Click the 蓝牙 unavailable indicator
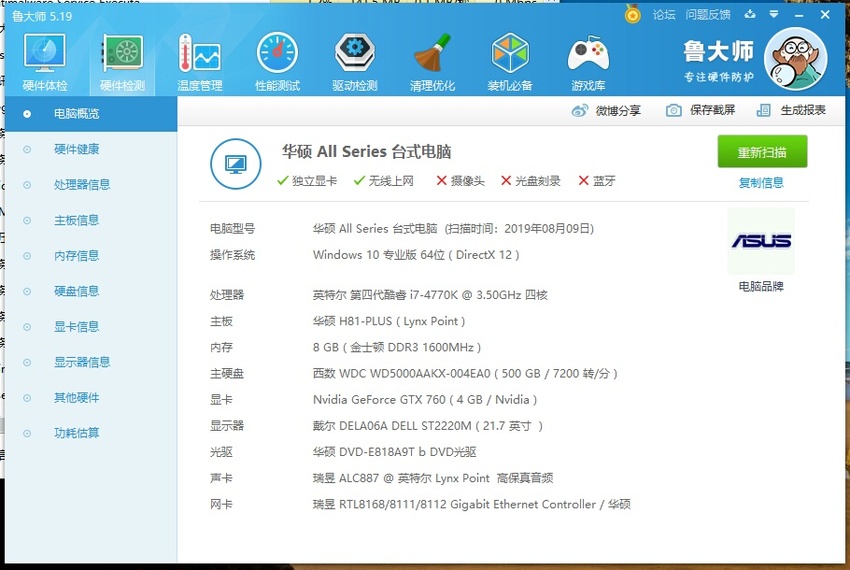850x570 pixels. point(597,181)
